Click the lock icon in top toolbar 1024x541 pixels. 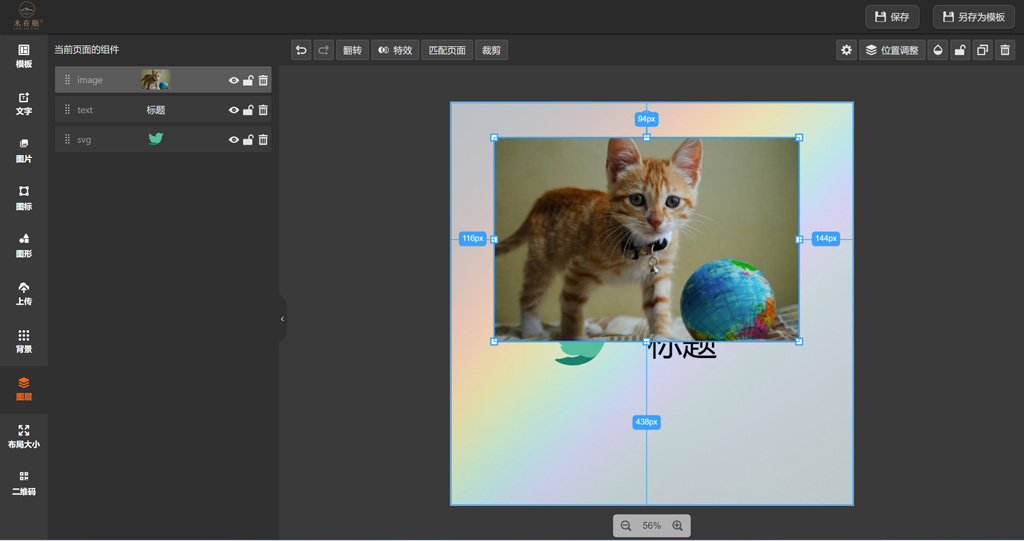pos(960,50)
